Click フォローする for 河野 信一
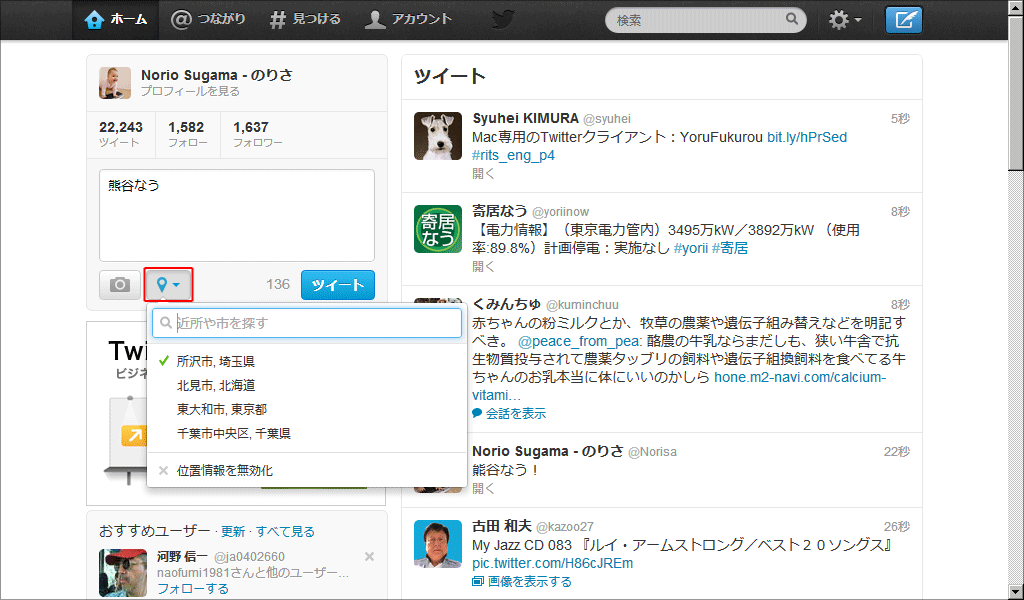Viewport: 1024px width, 600px height. 193,588
